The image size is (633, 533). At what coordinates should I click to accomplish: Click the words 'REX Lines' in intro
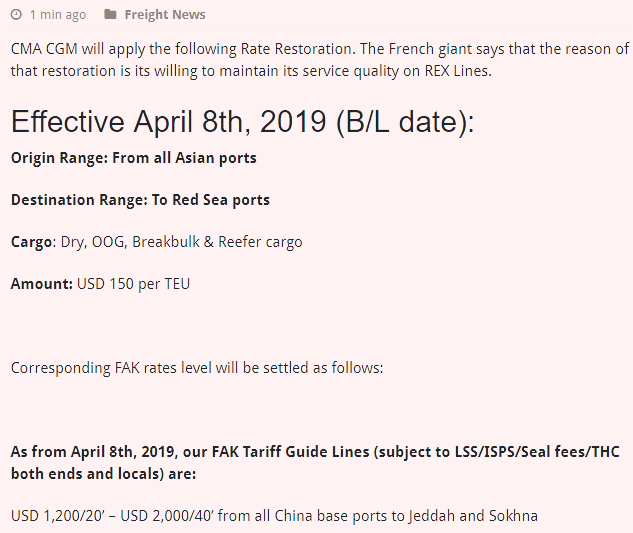point(457,71)
